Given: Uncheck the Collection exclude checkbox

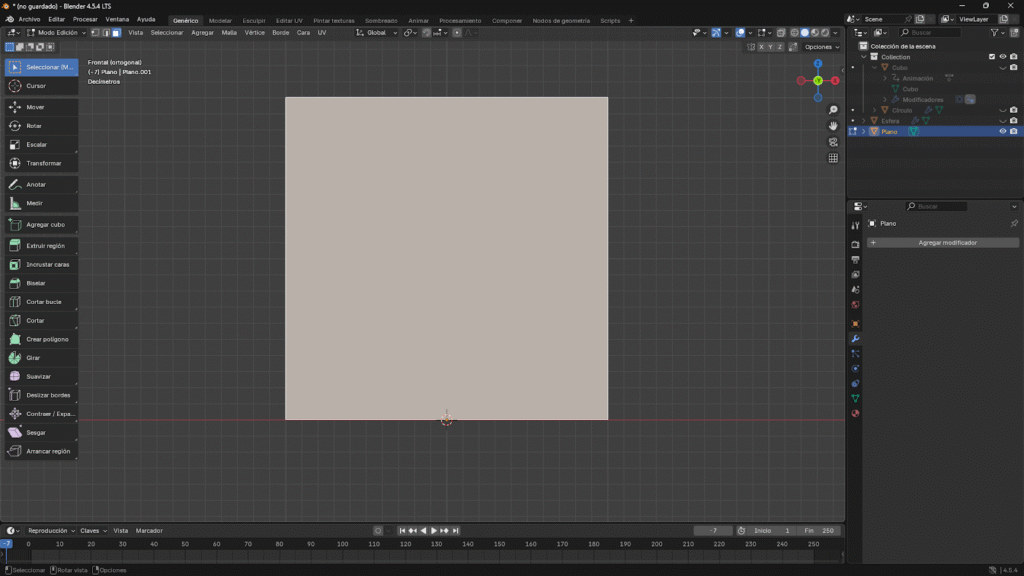Looking at the screenshot, I should (x=992, y=57).
